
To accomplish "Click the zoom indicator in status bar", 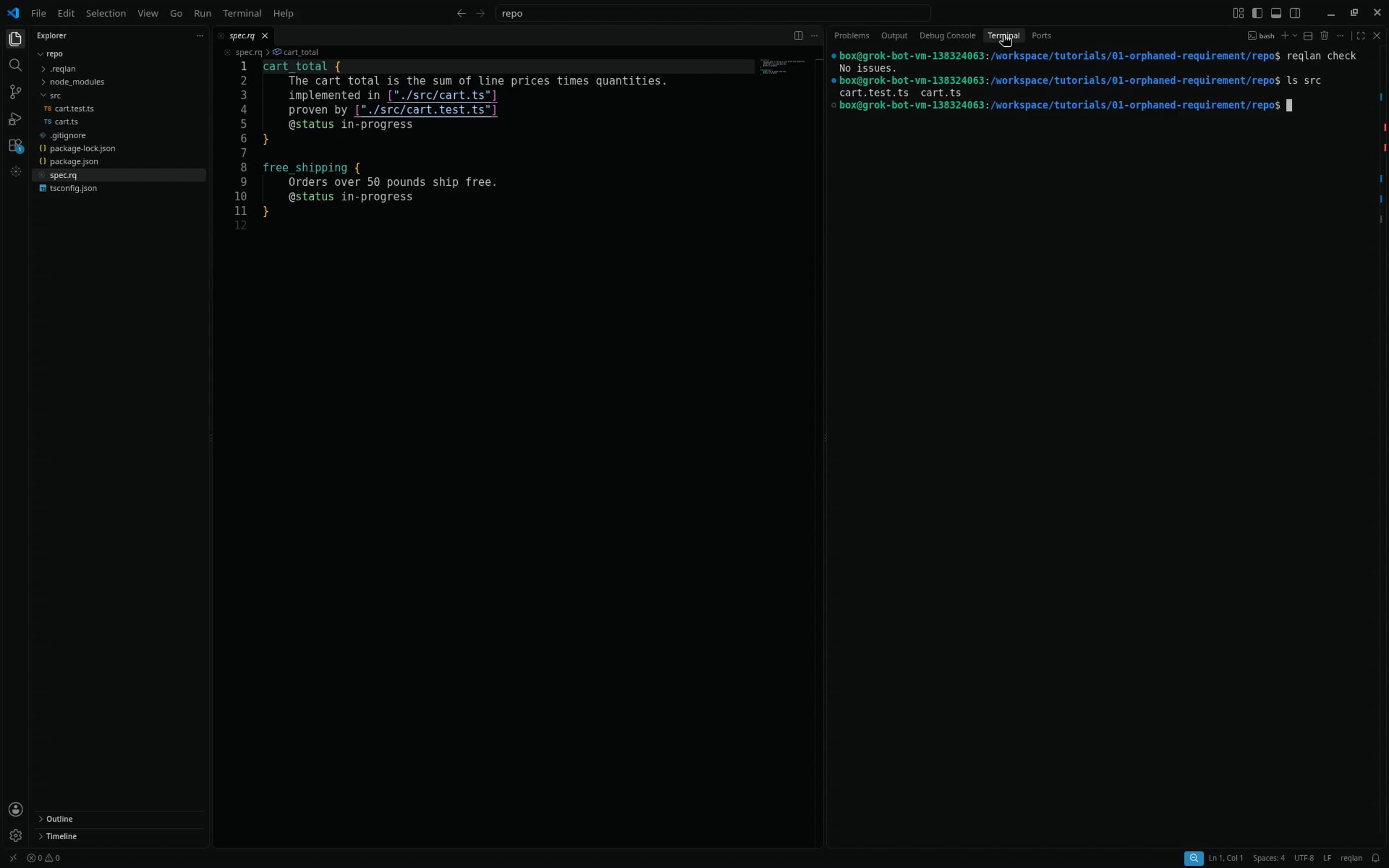I will 1193,858.
